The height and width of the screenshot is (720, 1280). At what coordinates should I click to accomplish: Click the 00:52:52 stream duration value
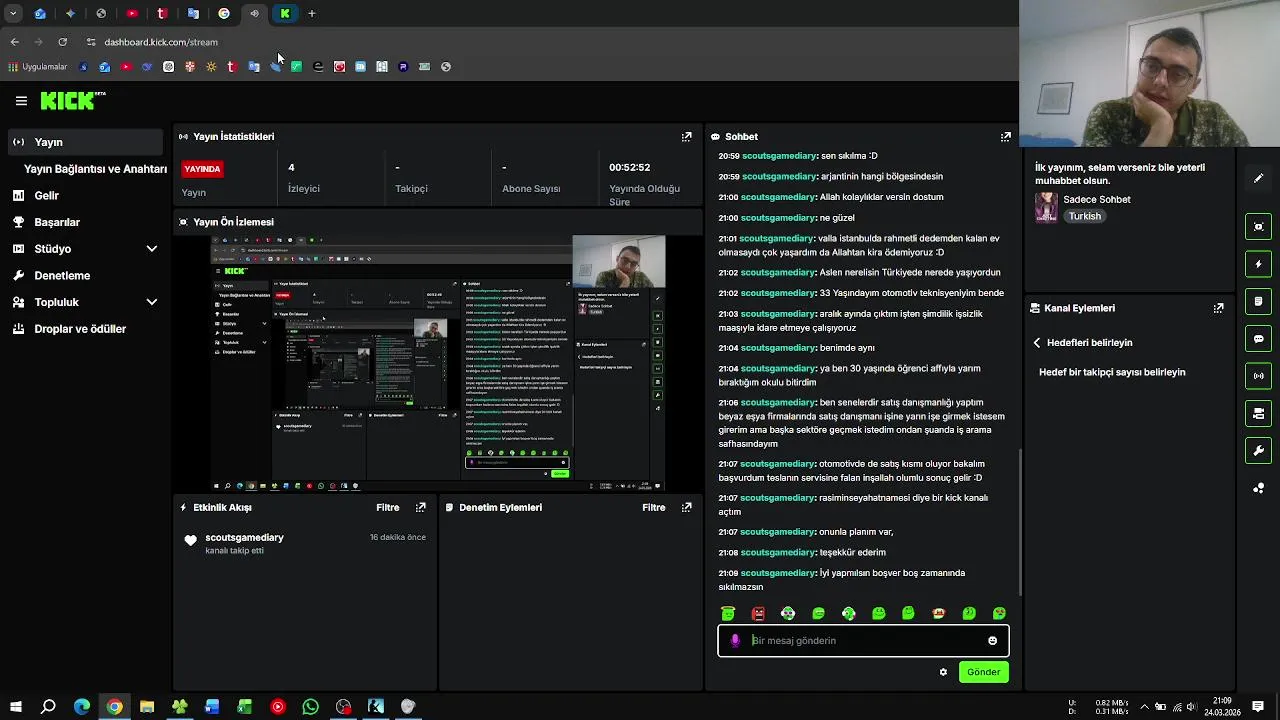pyautogui.click(x=630, y=168)
